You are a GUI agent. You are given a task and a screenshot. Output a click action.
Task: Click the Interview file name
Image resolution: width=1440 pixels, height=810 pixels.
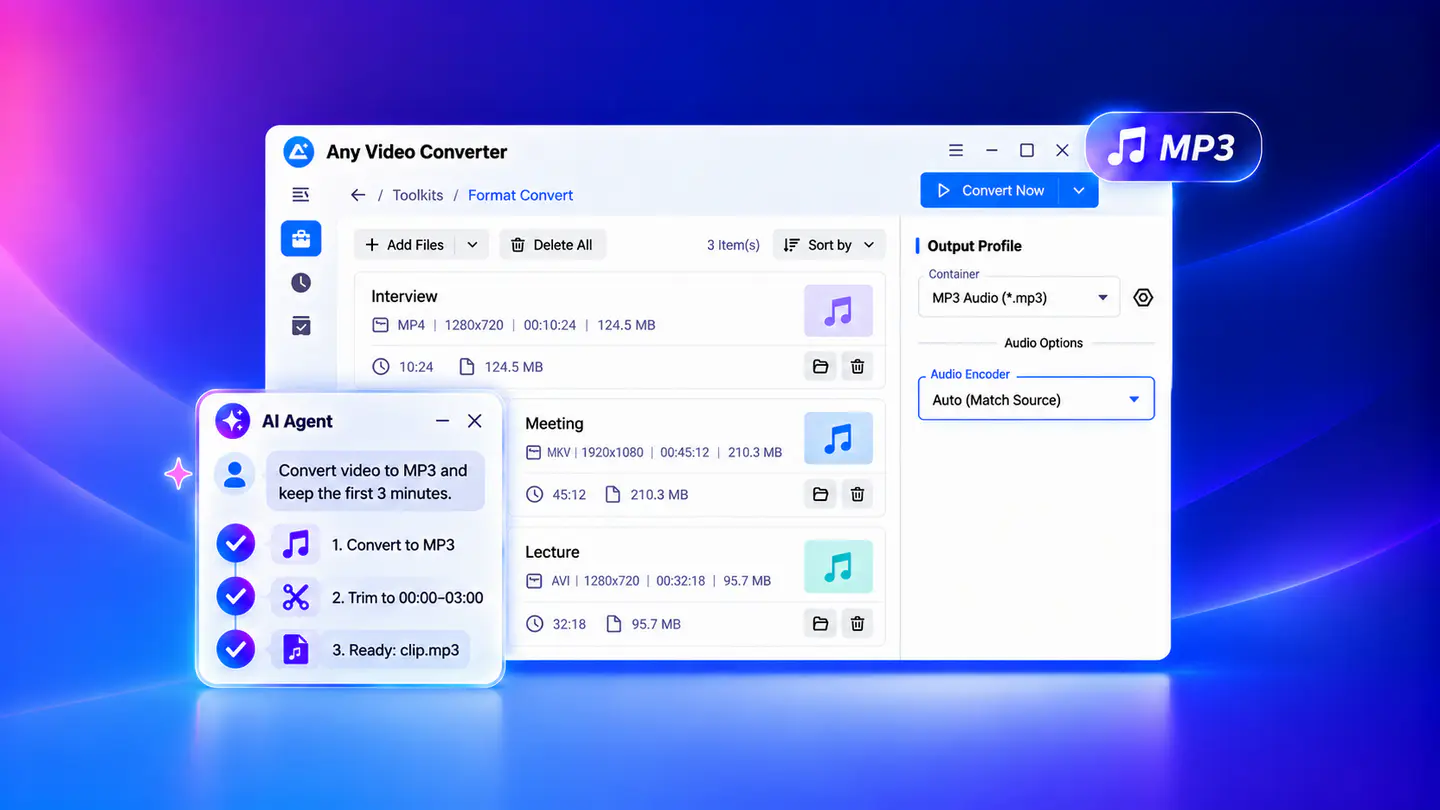pos(404,296)
